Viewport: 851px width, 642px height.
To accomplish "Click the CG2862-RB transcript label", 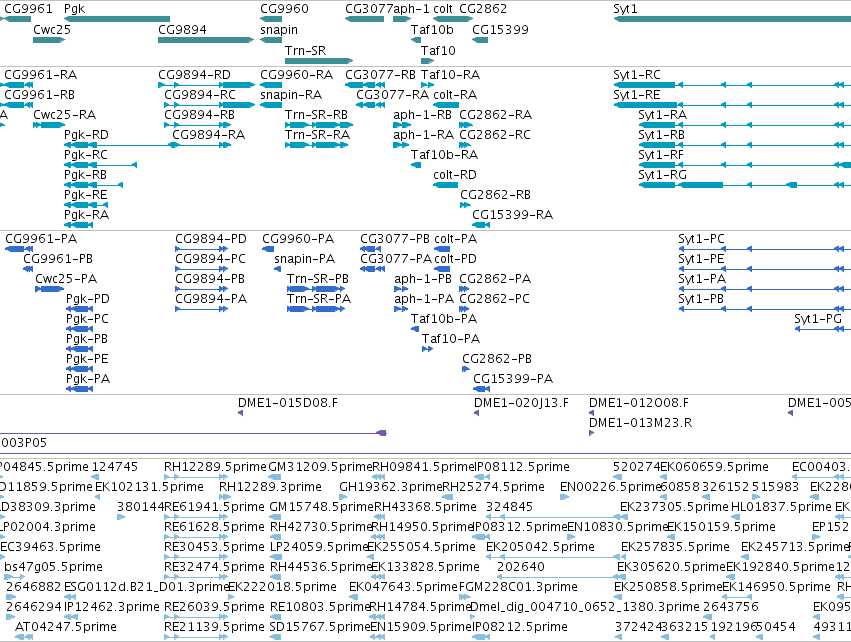I will pyautogui.click(x=496, y=195).
